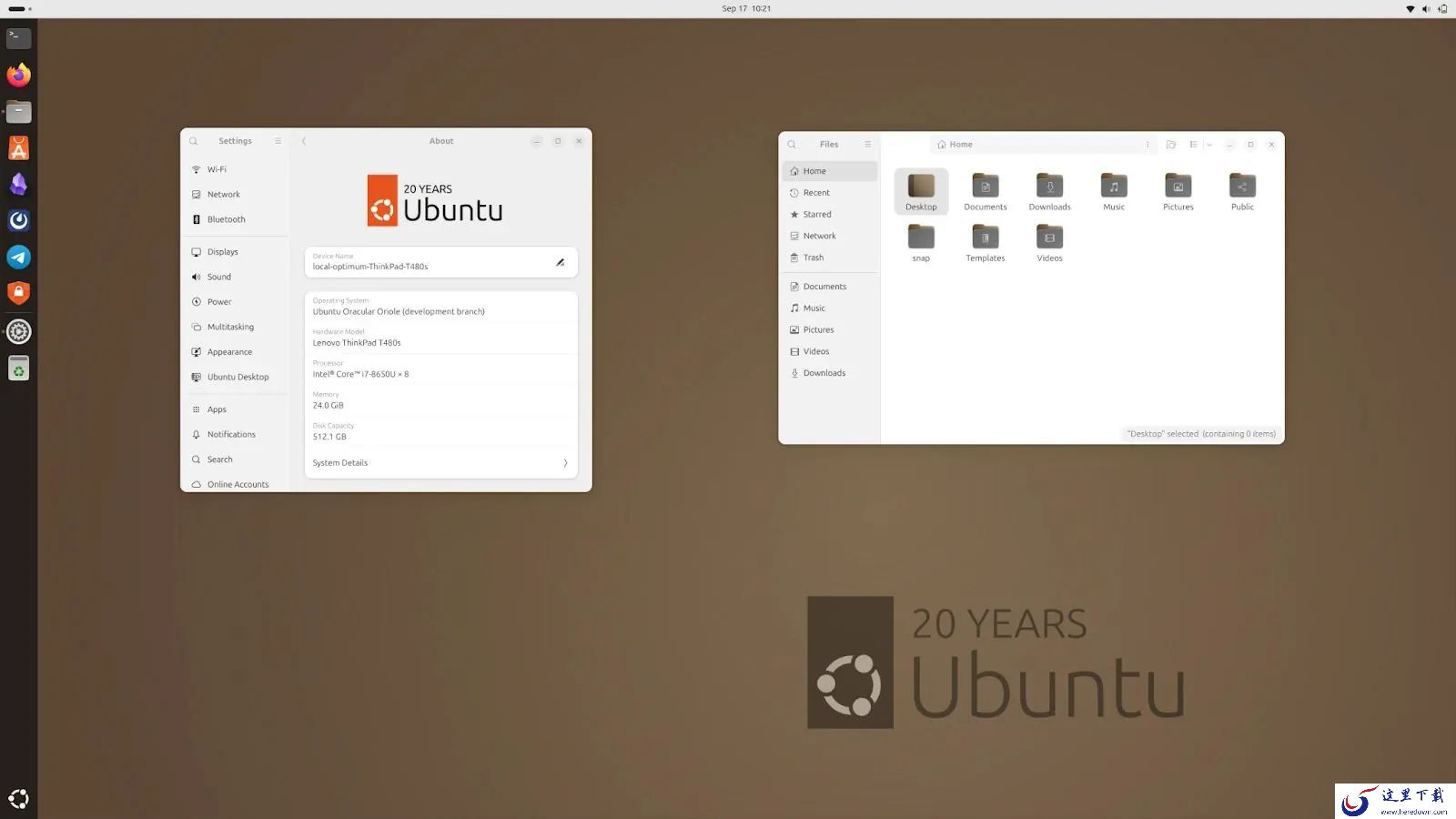Select Network in Settings sidebar
The height and width of the screenshot is (819, 1456).
[x=236, y=195]
